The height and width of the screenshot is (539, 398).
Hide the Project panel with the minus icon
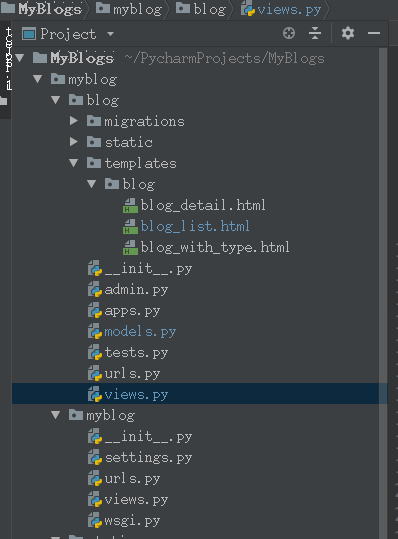374,33
